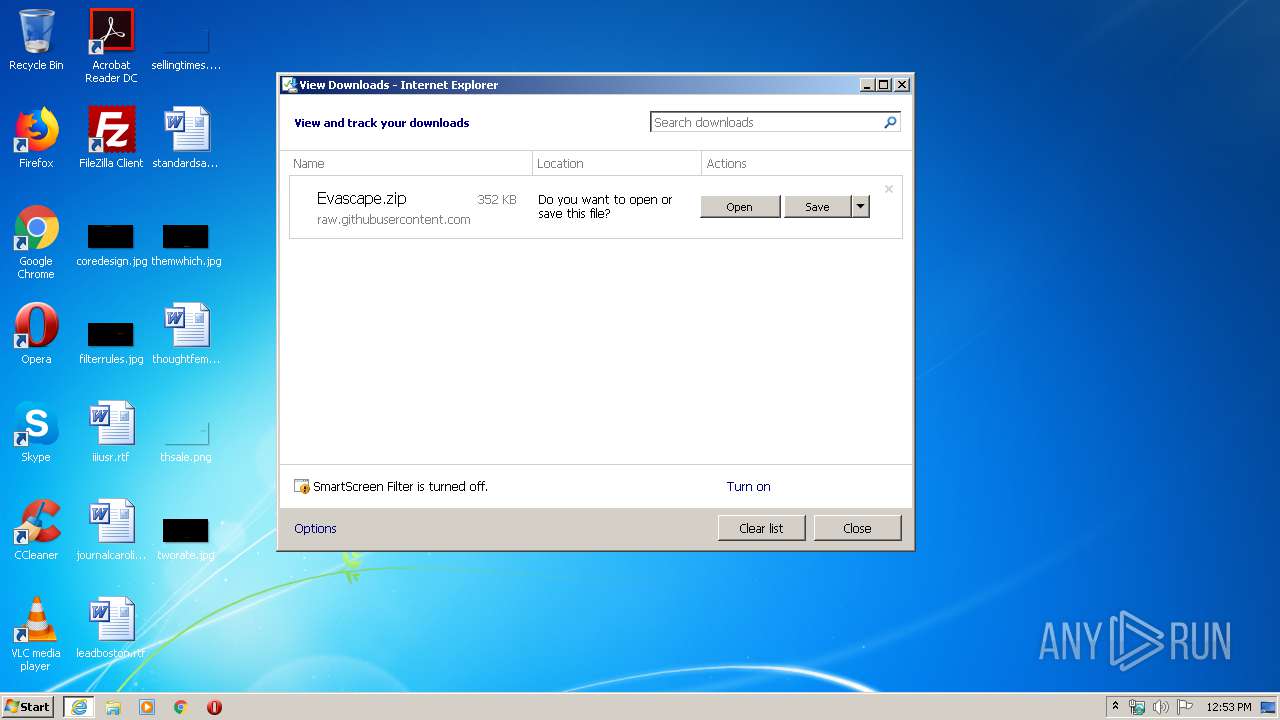Select the FileZilla Client desktop icon
The width and height of the screenshot is (1280, 720).
[111, 138]
